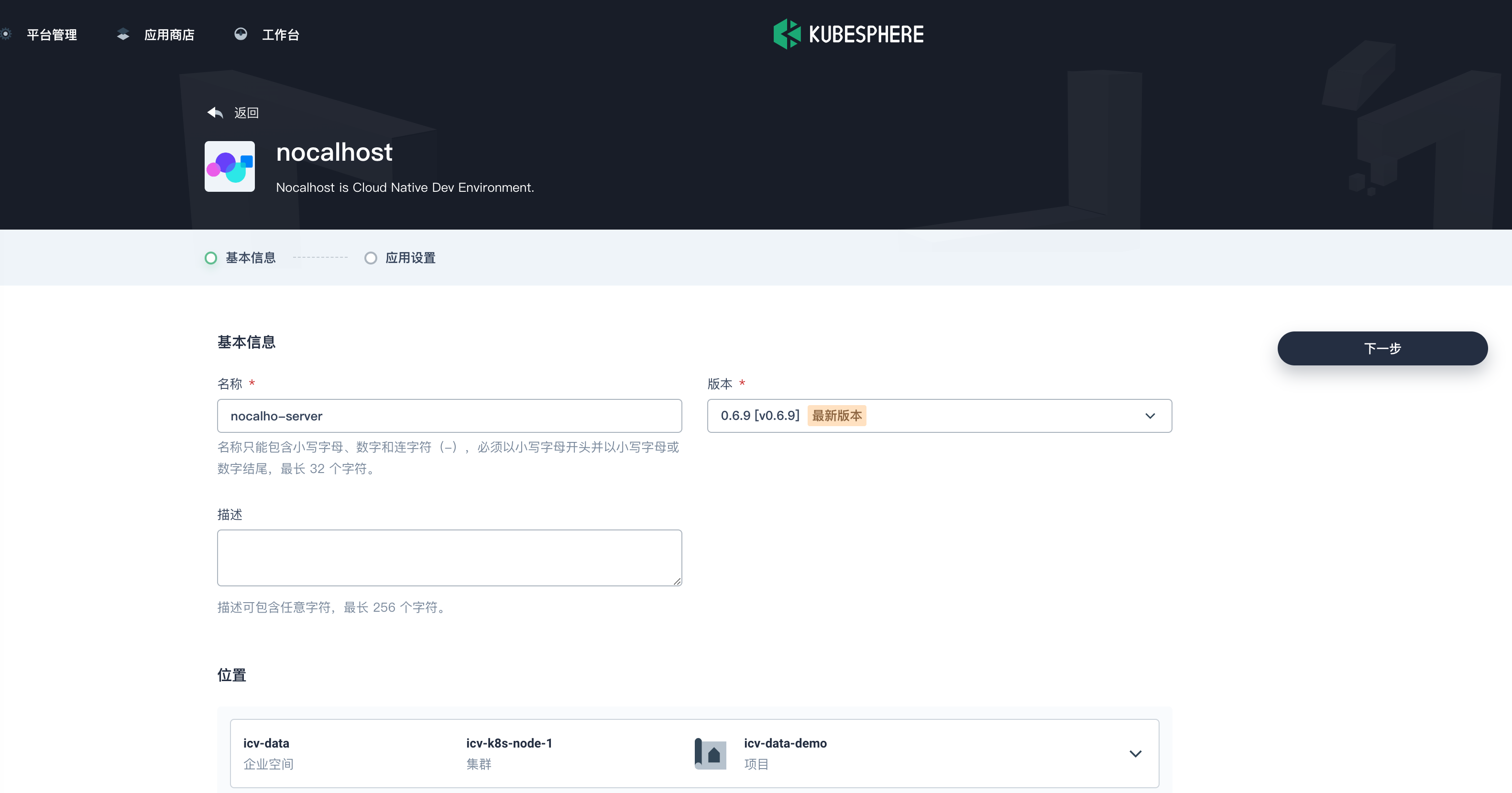The width and height of the screenshot is (1512, 793).
Task: Click the 工作台 globe icon
Action: 241,33
